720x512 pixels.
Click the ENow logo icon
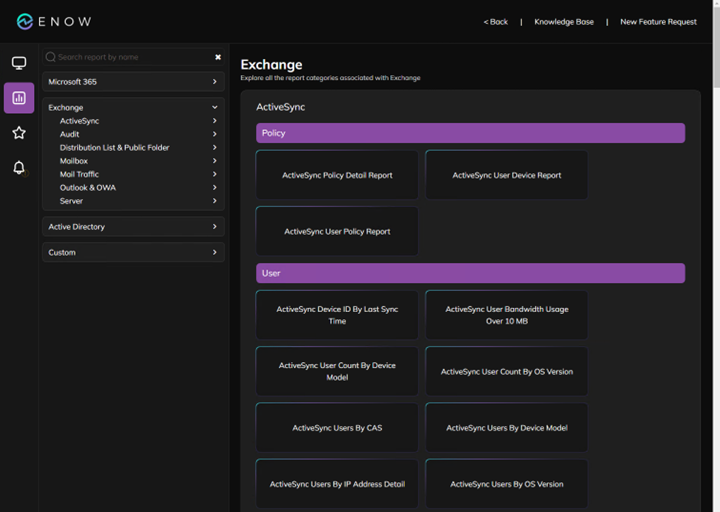[x=25, y=21]
